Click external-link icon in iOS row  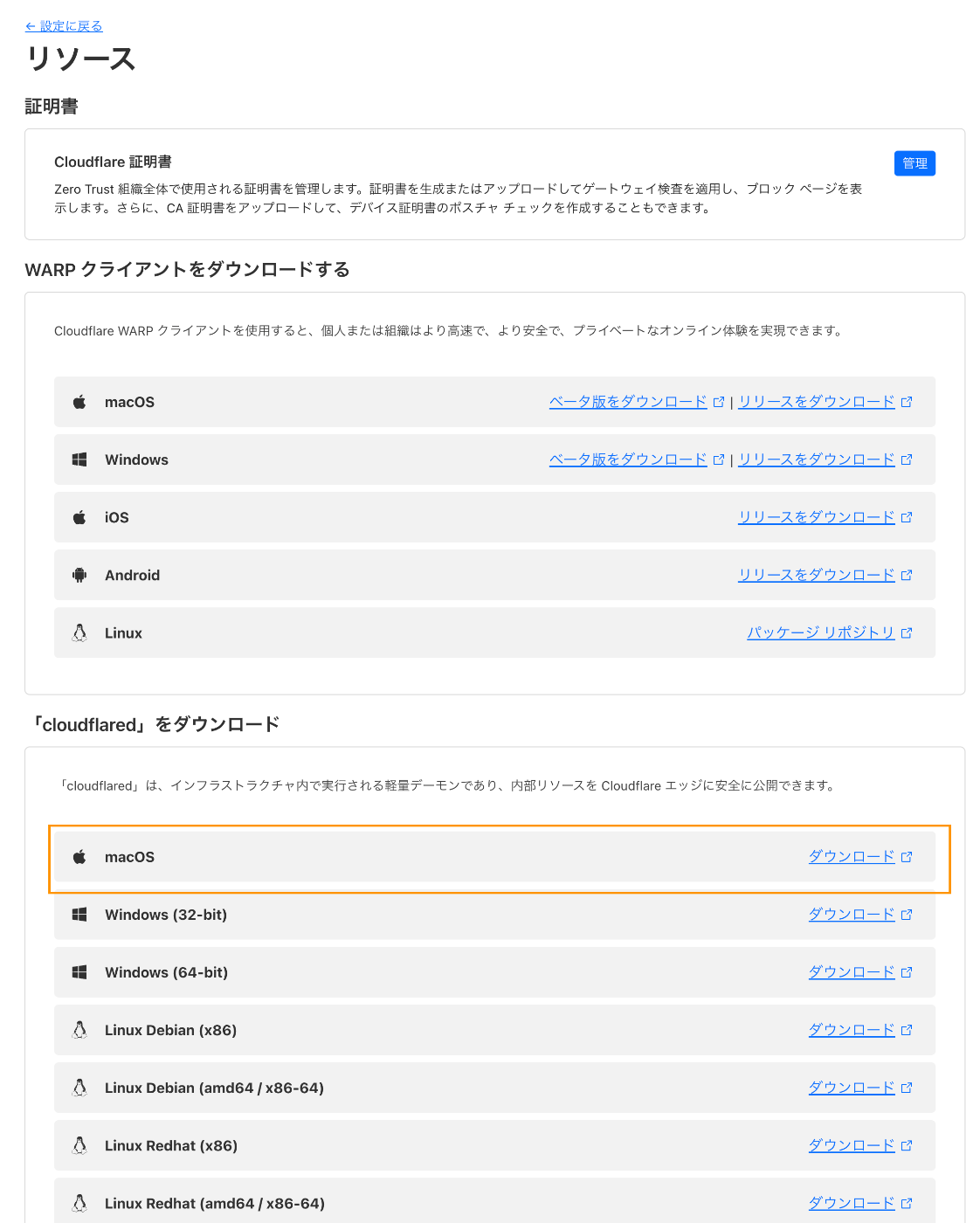point(907,517)
